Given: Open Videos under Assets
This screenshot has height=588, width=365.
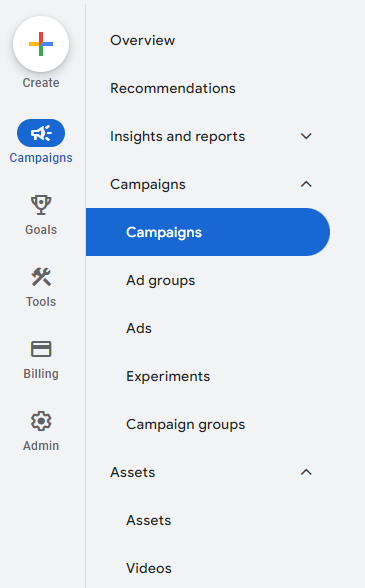Looking at the screenshot, I should (x=149, y=568).
